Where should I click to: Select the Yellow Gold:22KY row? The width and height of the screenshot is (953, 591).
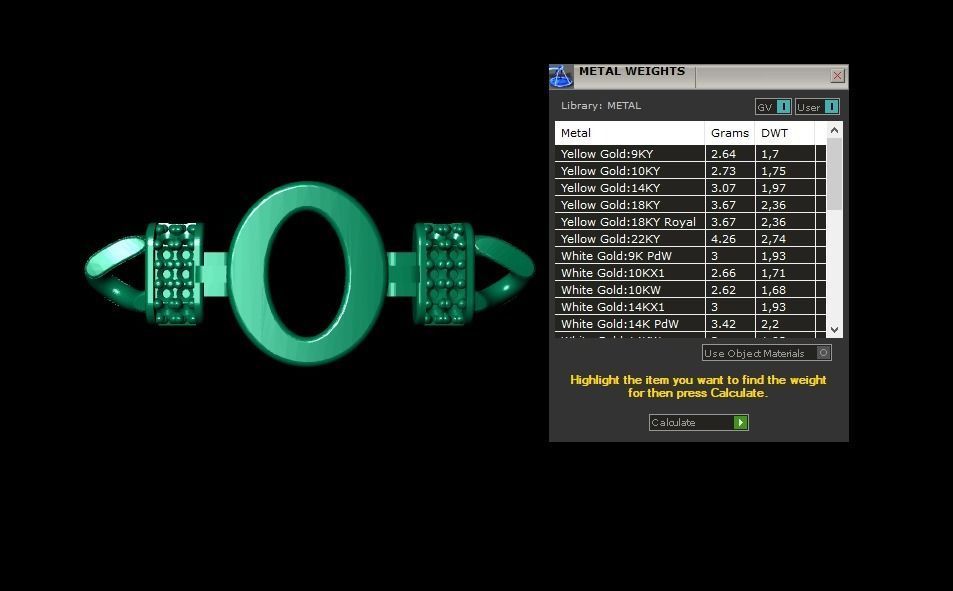(x=690, y=239)
